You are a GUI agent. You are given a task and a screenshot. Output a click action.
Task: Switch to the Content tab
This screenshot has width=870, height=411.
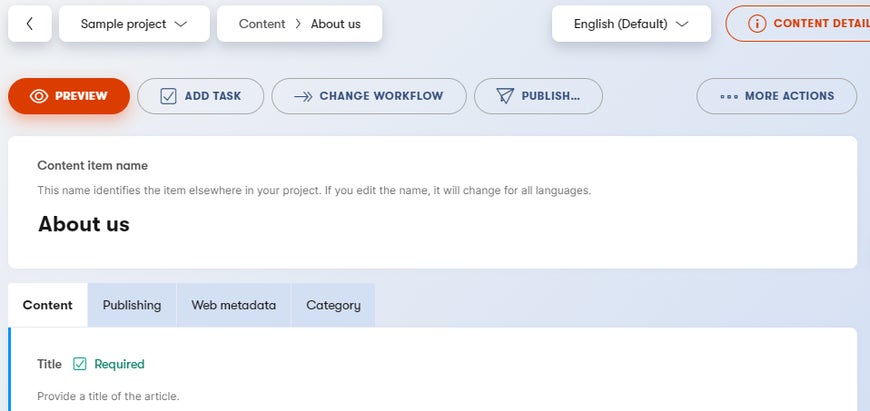tap(48, 305)
